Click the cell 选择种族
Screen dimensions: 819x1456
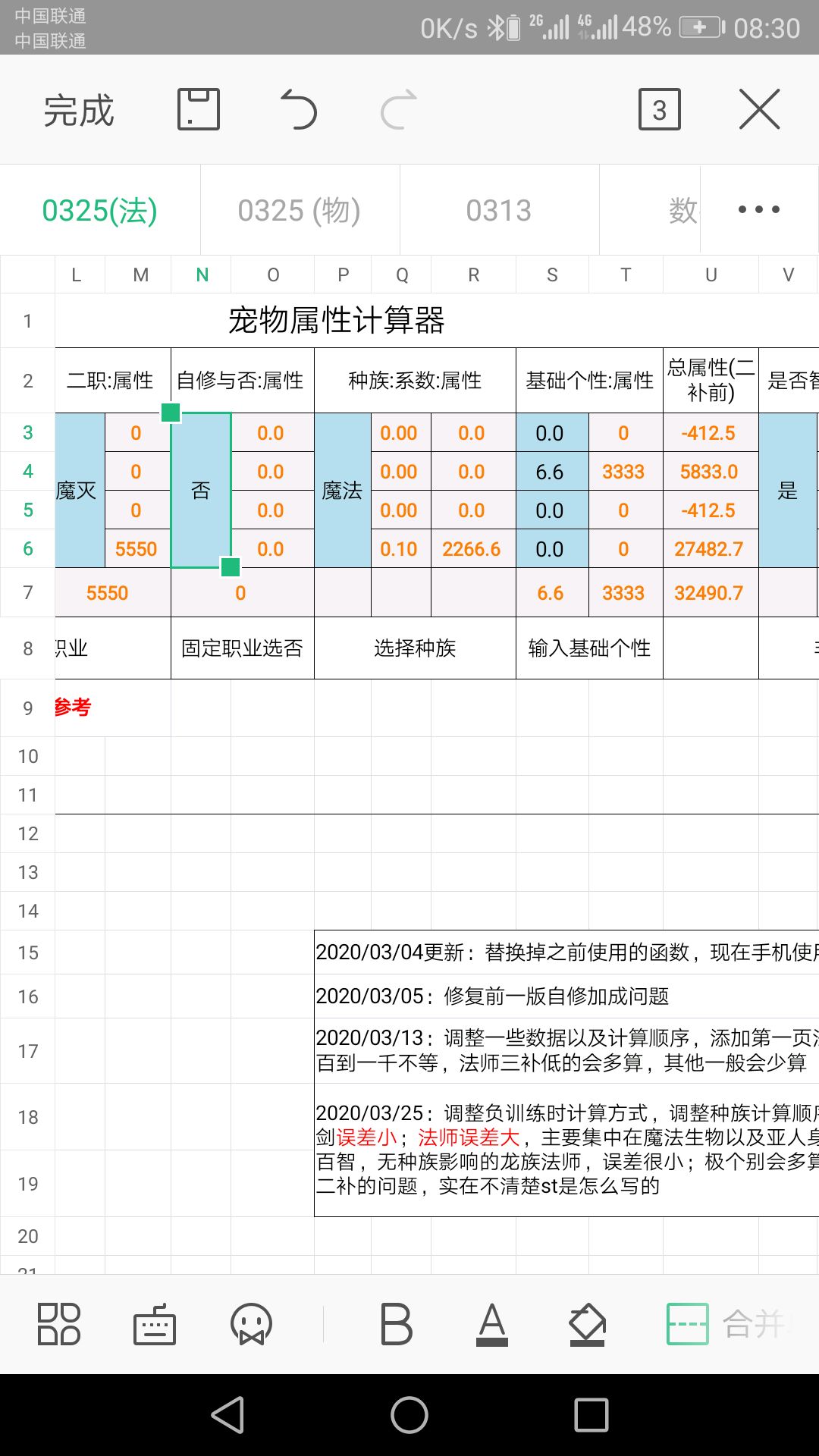(415, 648)
